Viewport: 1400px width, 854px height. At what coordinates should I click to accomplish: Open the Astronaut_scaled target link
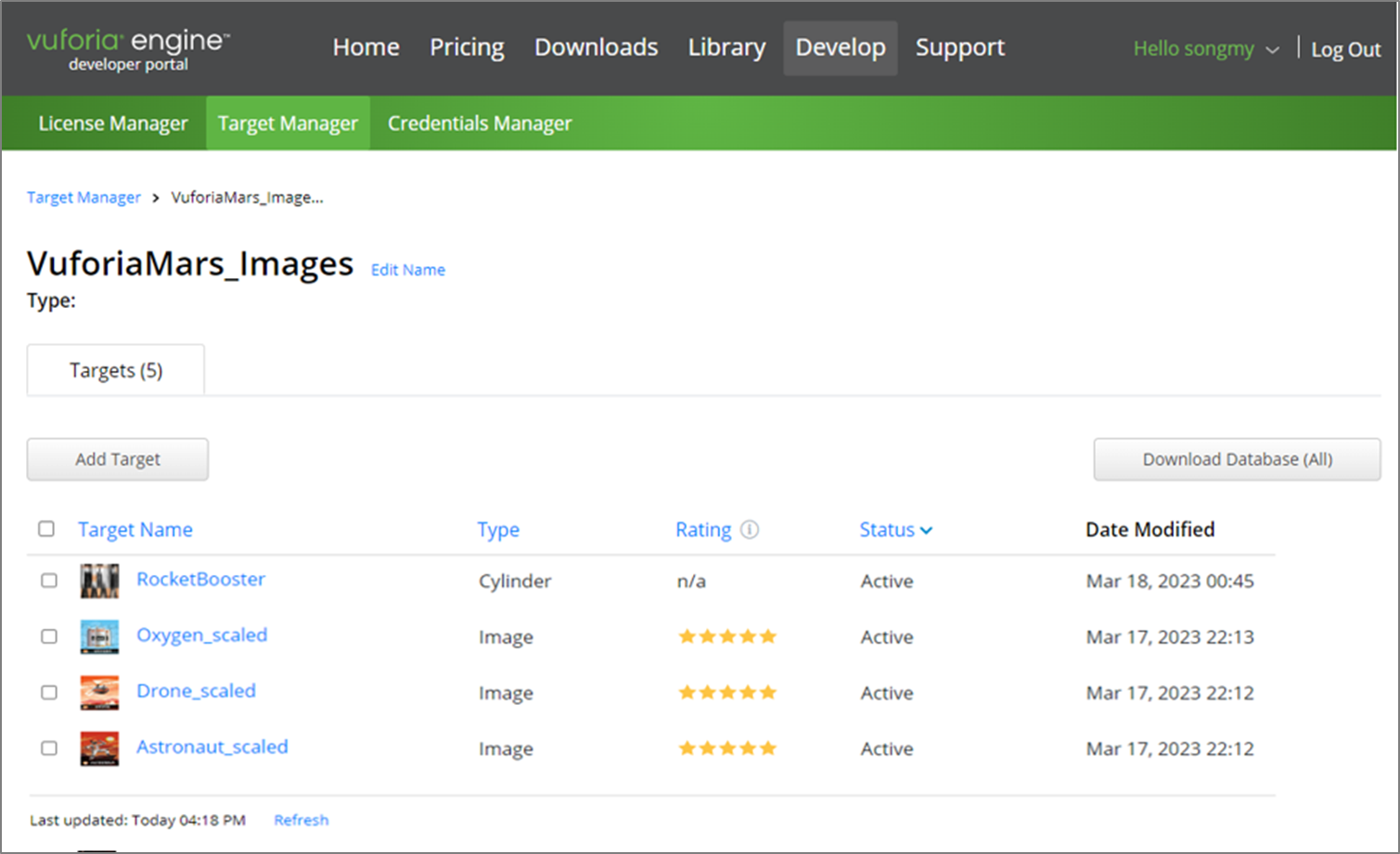(212, 746)
